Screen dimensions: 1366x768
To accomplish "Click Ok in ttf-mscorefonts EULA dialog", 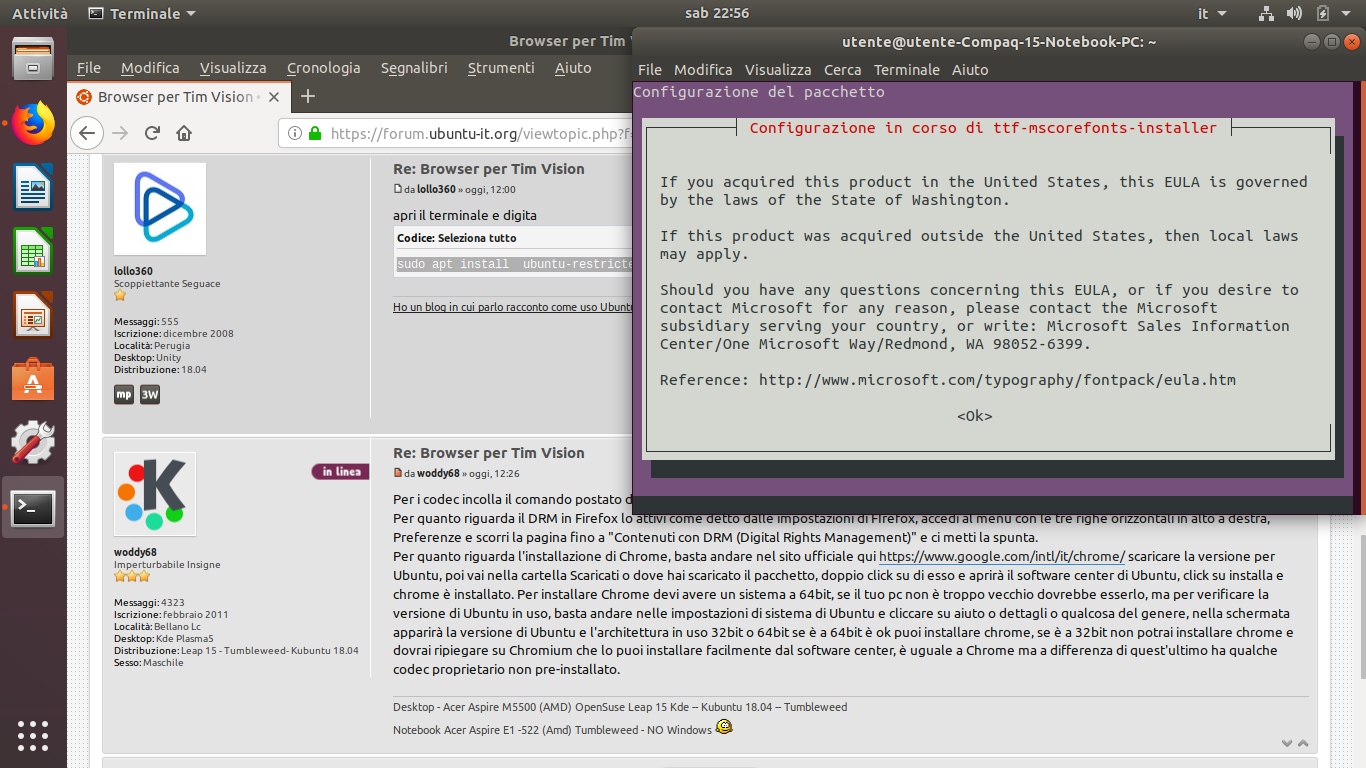I will tap(975, 416).
